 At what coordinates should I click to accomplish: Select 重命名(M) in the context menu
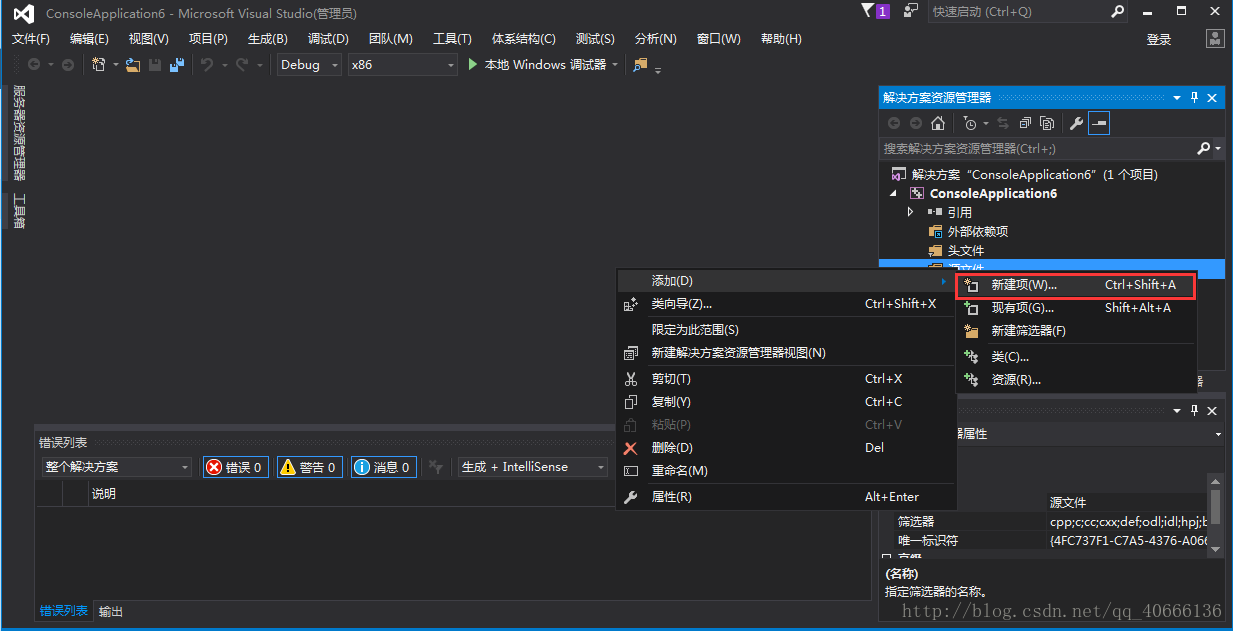pyautogui.click(x=786, y=471)
